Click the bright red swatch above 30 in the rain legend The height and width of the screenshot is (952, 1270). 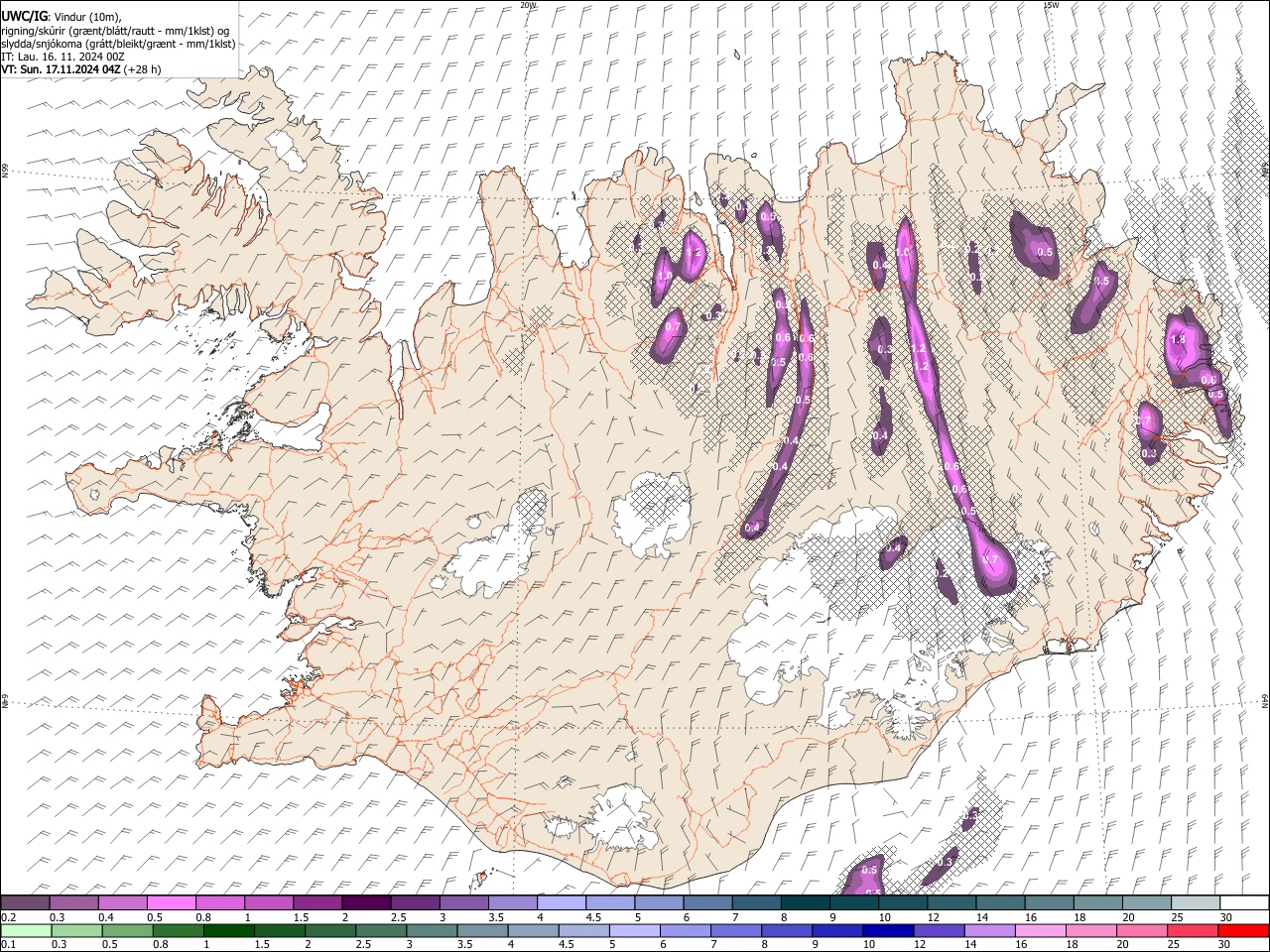click(x=1242, y=930)
